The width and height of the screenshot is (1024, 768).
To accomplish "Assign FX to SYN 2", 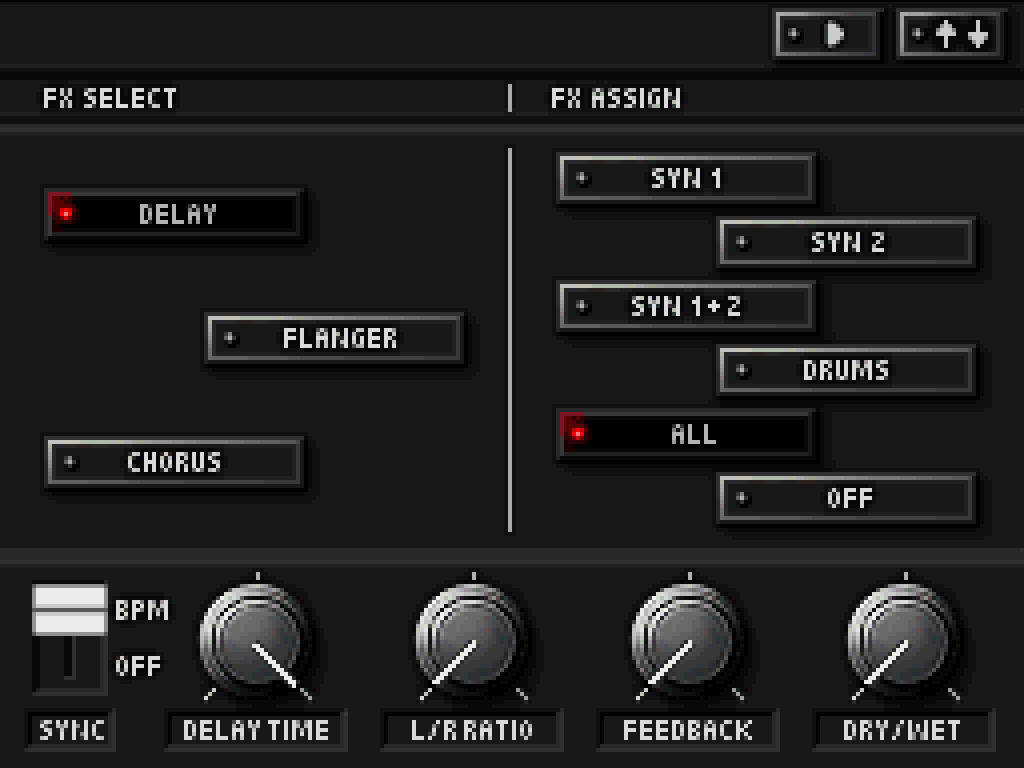I will click(846, 242).
